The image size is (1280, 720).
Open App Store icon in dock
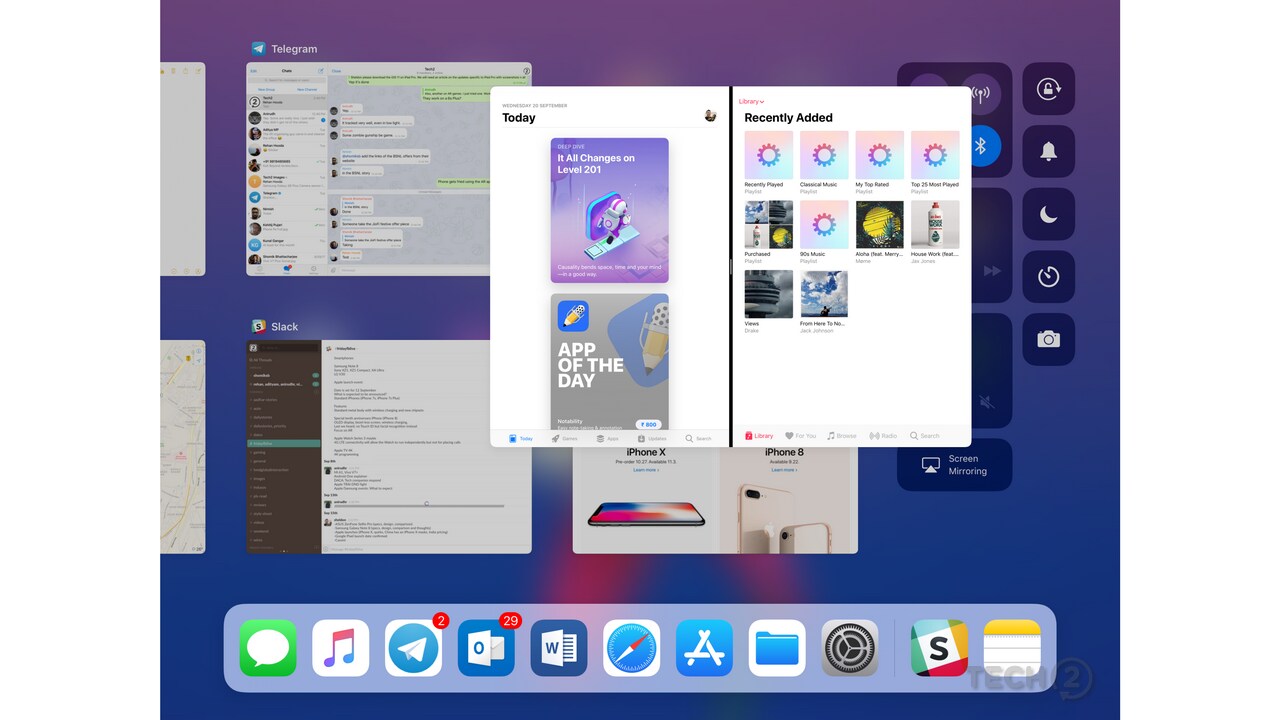[705, 648]
